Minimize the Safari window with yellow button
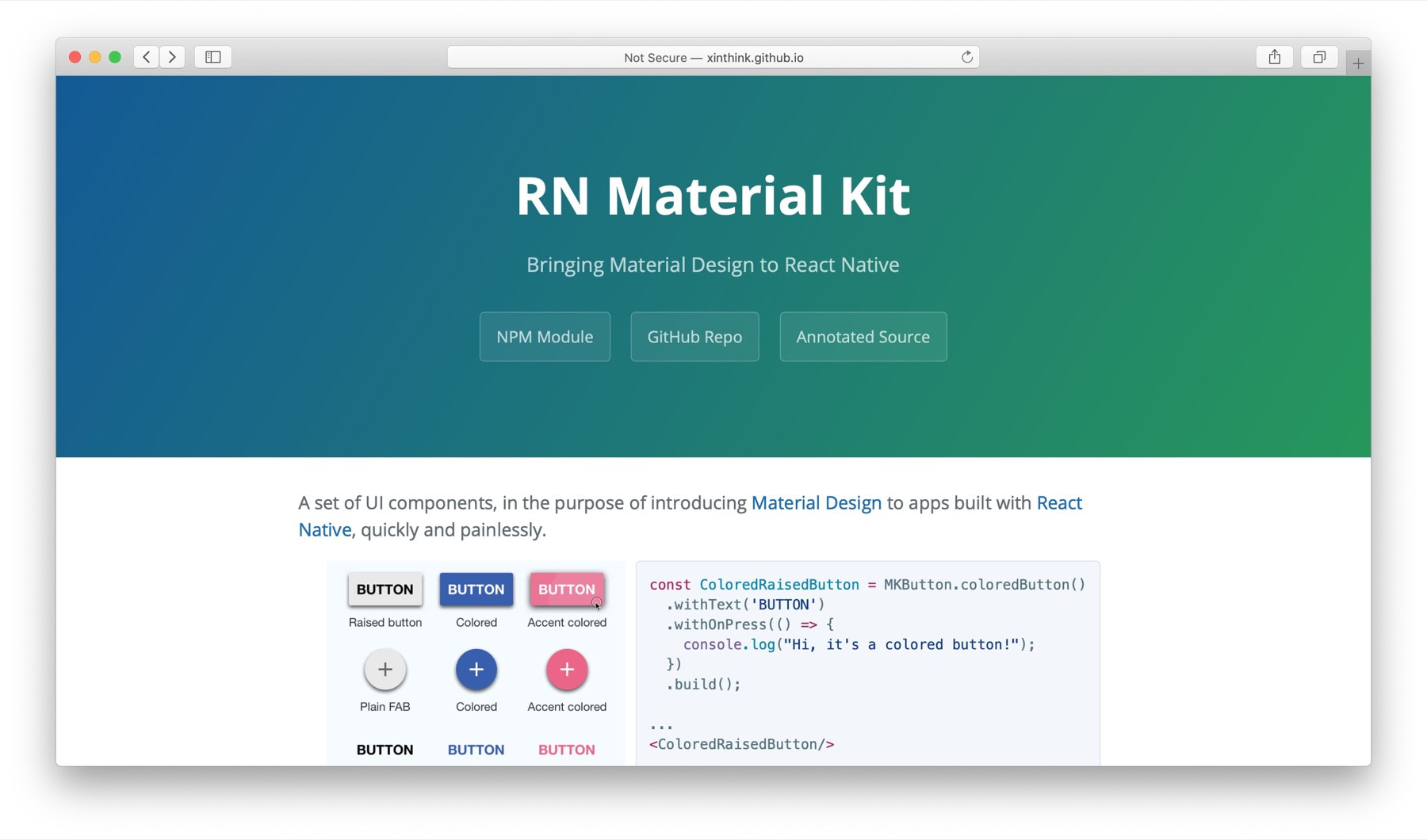 click(x=95, y=57)
